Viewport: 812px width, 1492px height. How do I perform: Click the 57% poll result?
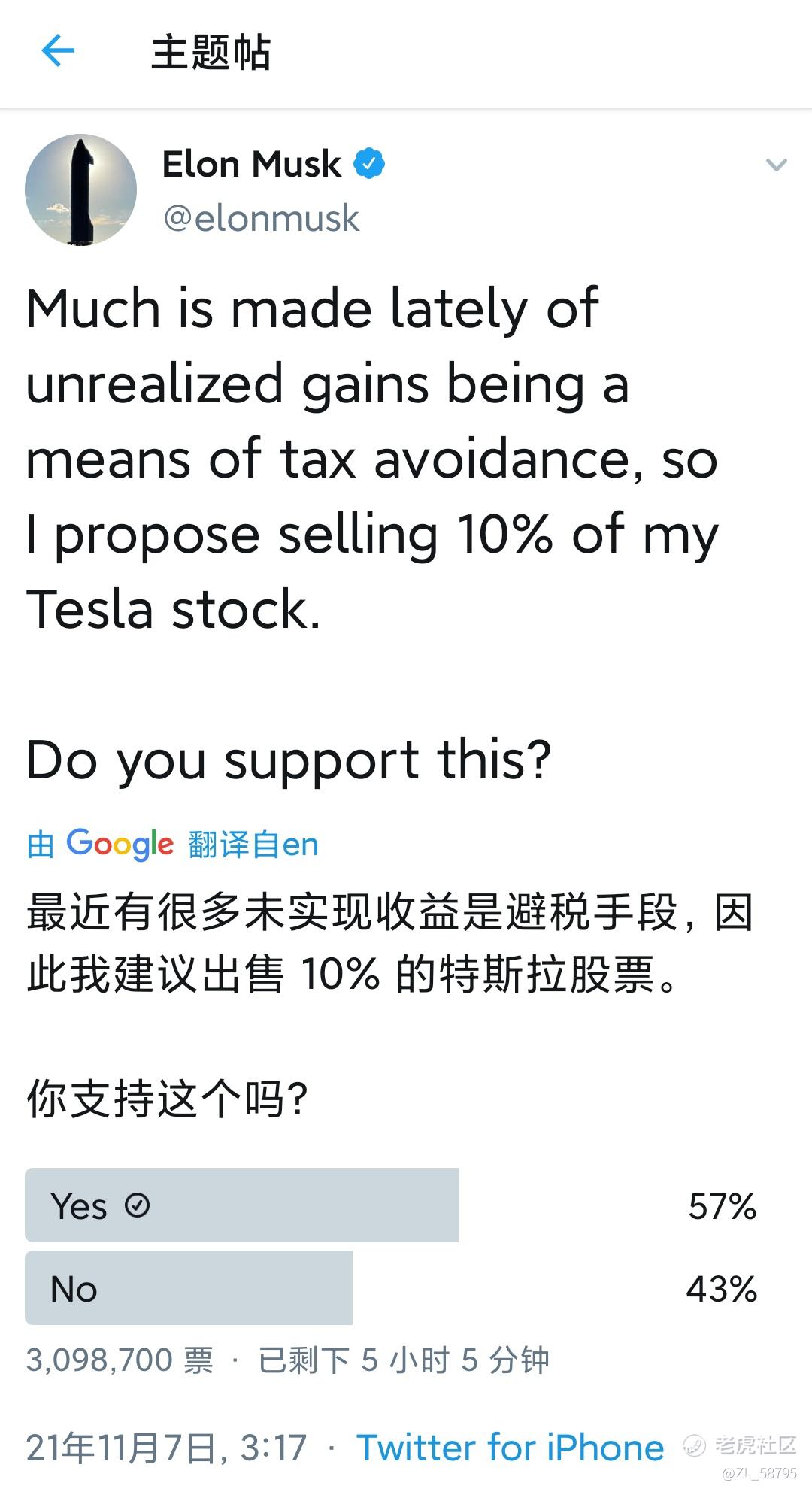pos(722,1206)
